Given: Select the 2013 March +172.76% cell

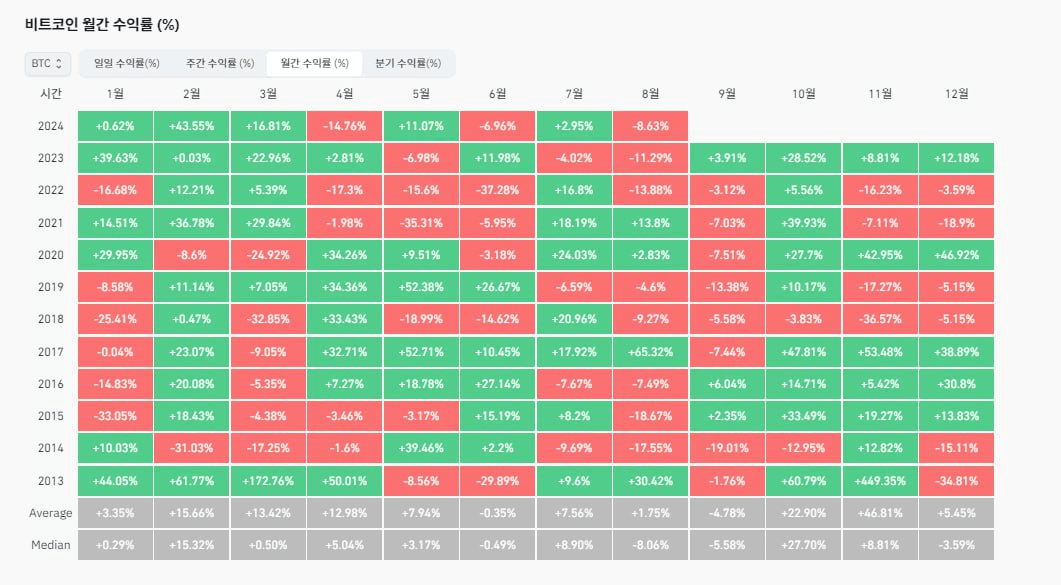Looking at the screenshot, I should pyautogui.click(x=268, y=481).
